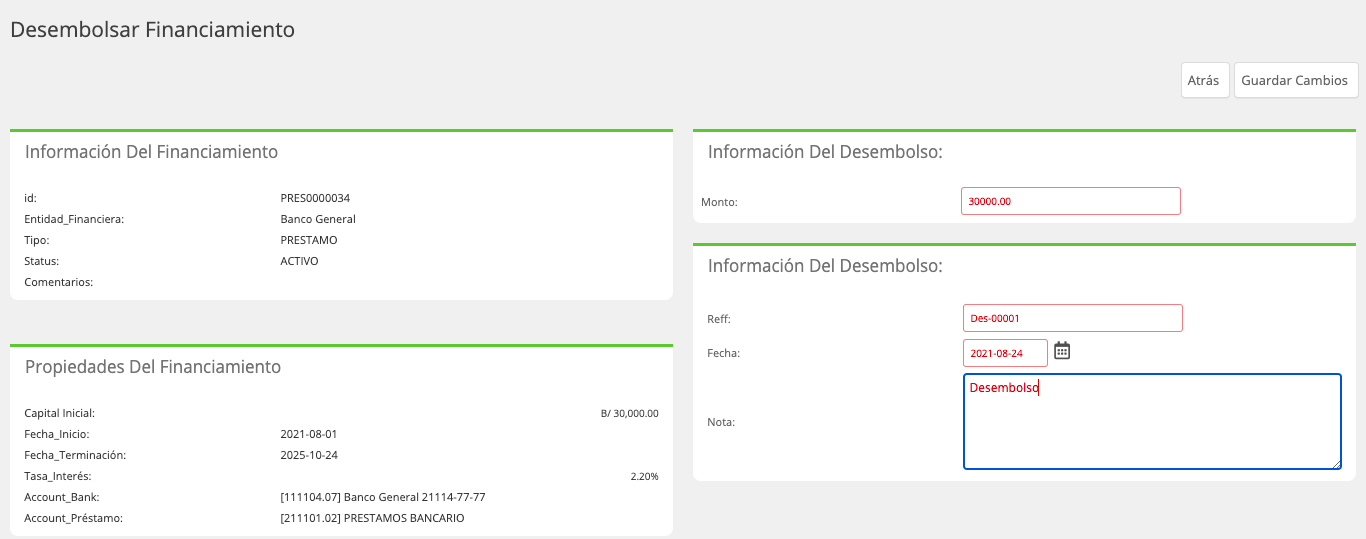The width and height of the screenshot is (1366, 539).
Task: Select the Banco General entity value
Action: (318, 219)
